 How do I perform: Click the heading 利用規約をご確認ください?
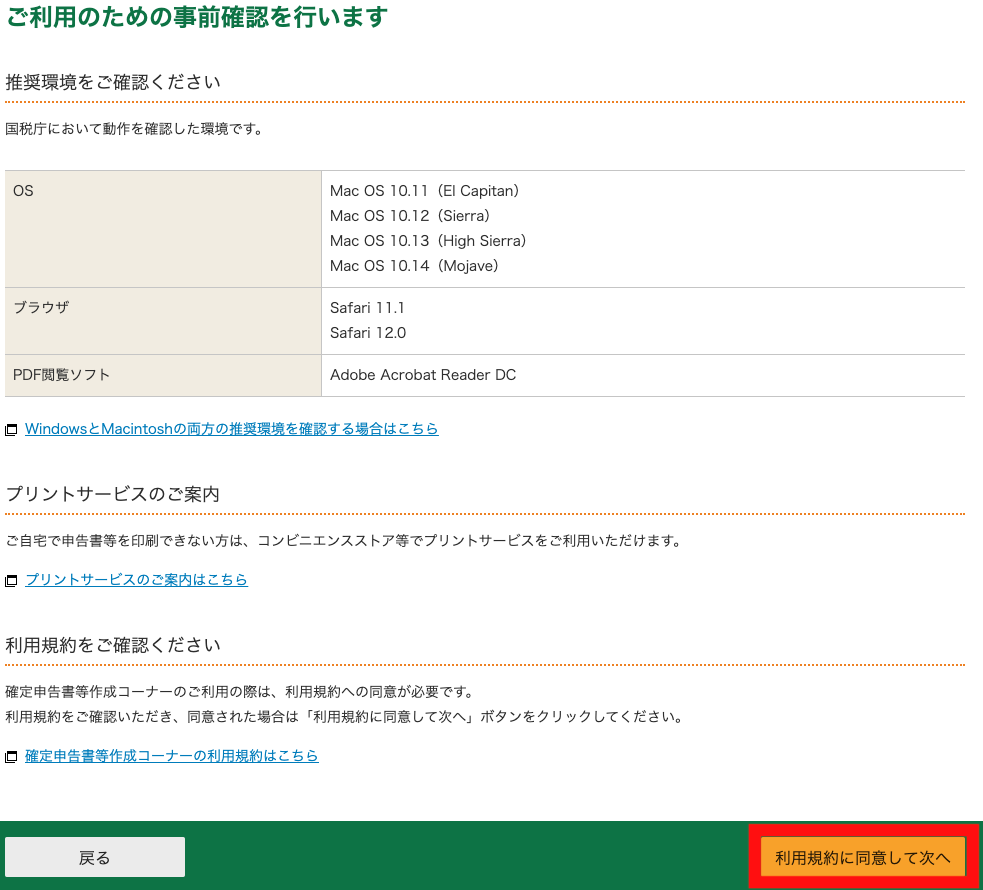click(x=113, y=645)
